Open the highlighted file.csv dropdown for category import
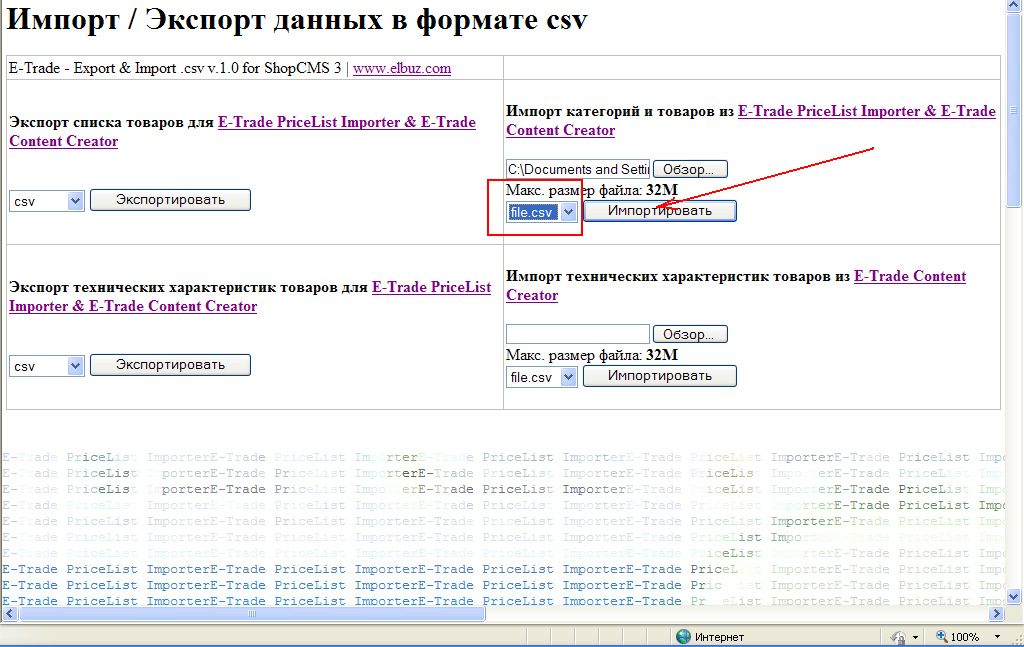The image size is (1024, 647). click(542, 212)
